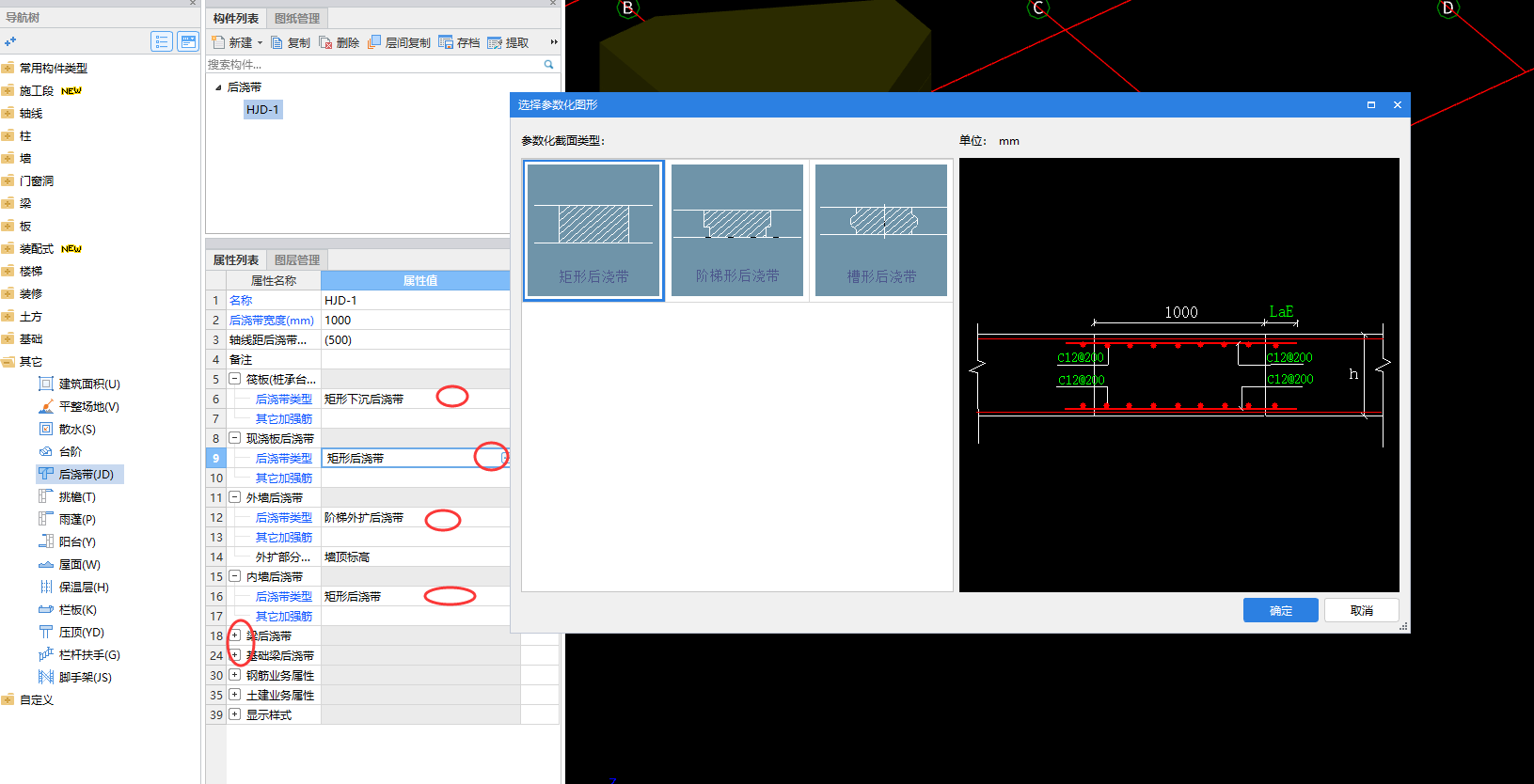The image size is (1534, 784).
Task: Expand the 钢筋业务属性 group
Action: click(235, 675)
